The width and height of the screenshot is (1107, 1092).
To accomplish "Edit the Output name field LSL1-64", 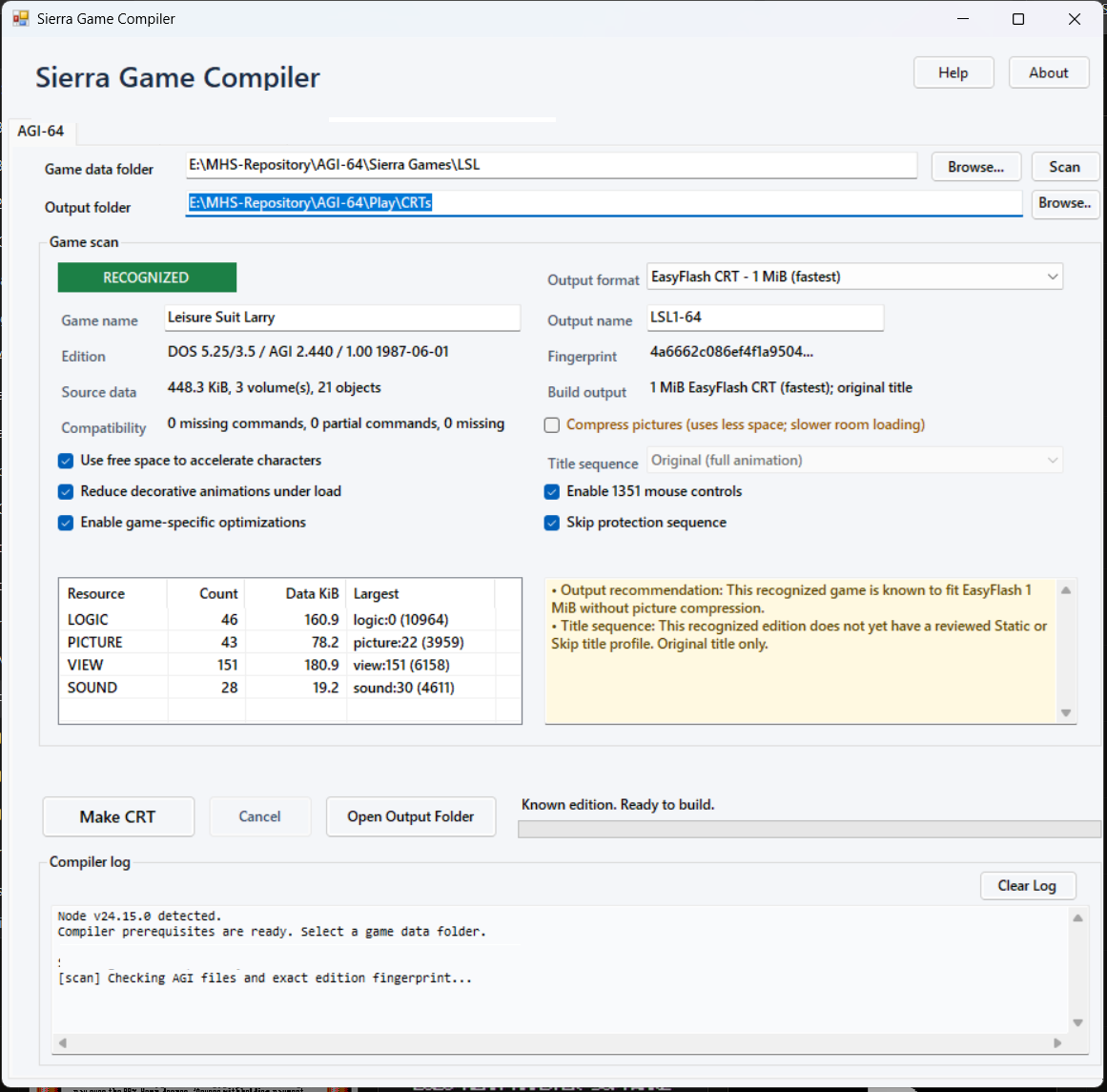I will pos(766,318).
